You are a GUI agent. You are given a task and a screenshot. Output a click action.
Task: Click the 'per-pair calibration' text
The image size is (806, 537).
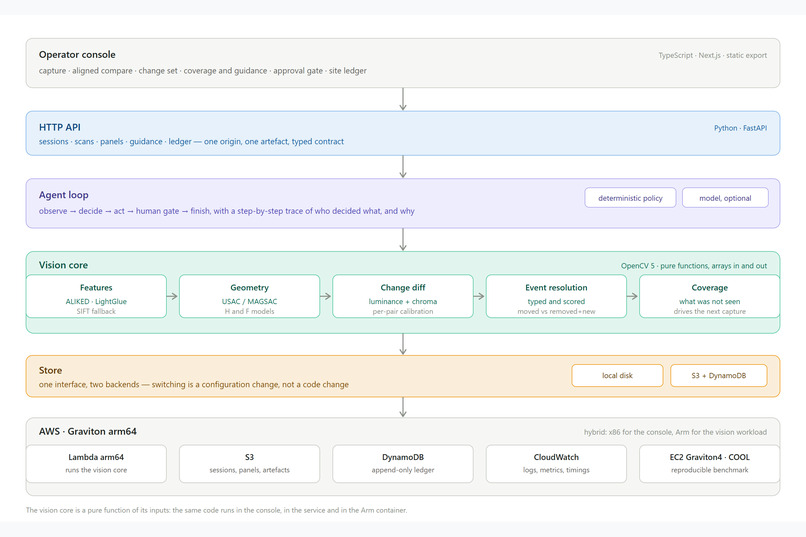click(x=403, y=311)
